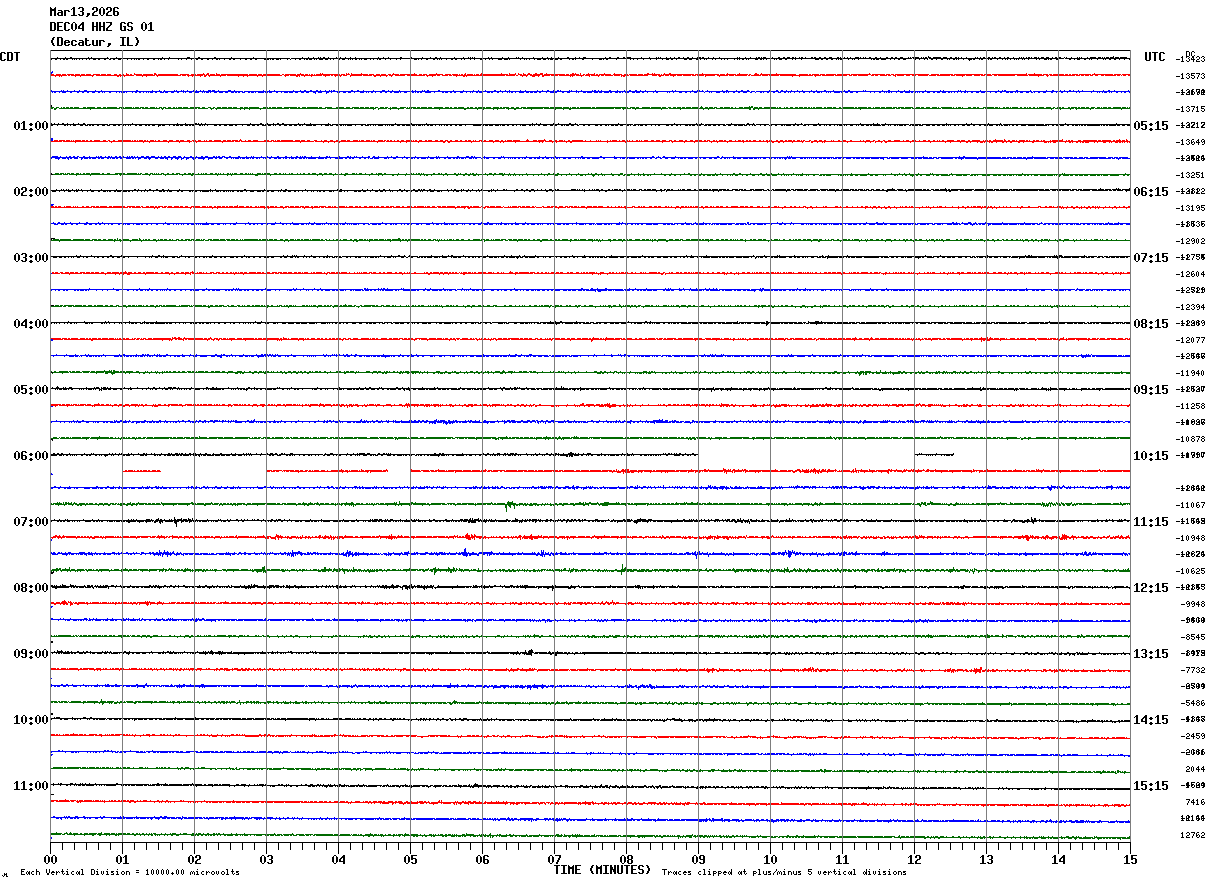Select minute 09 tick label on time axis
1210x886 pixels.
pyautogui.click(x=698, y=859)
